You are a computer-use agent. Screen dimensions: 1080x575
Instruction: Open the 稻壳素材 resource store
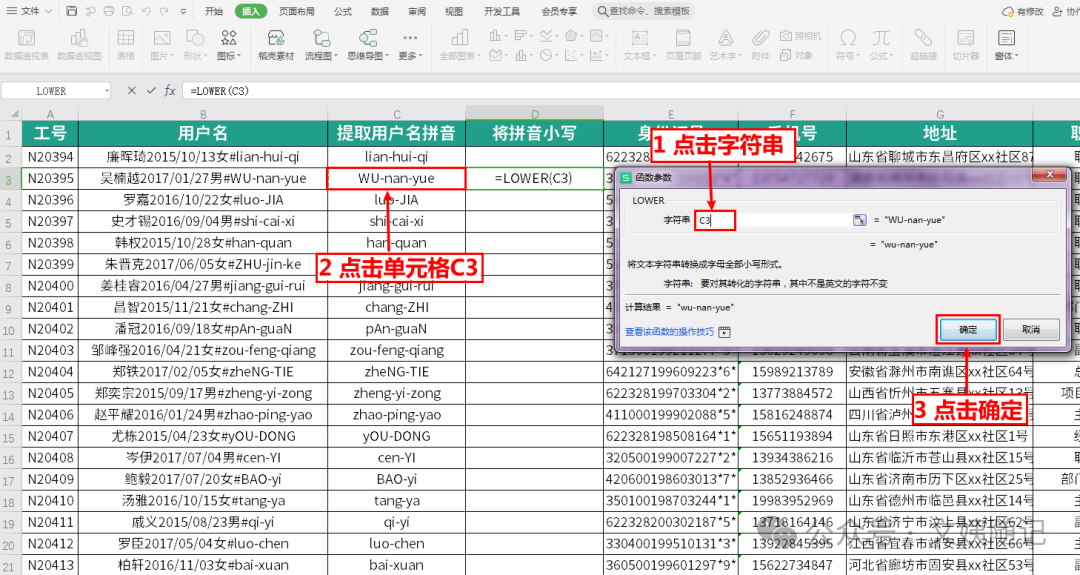coord(276,45)
